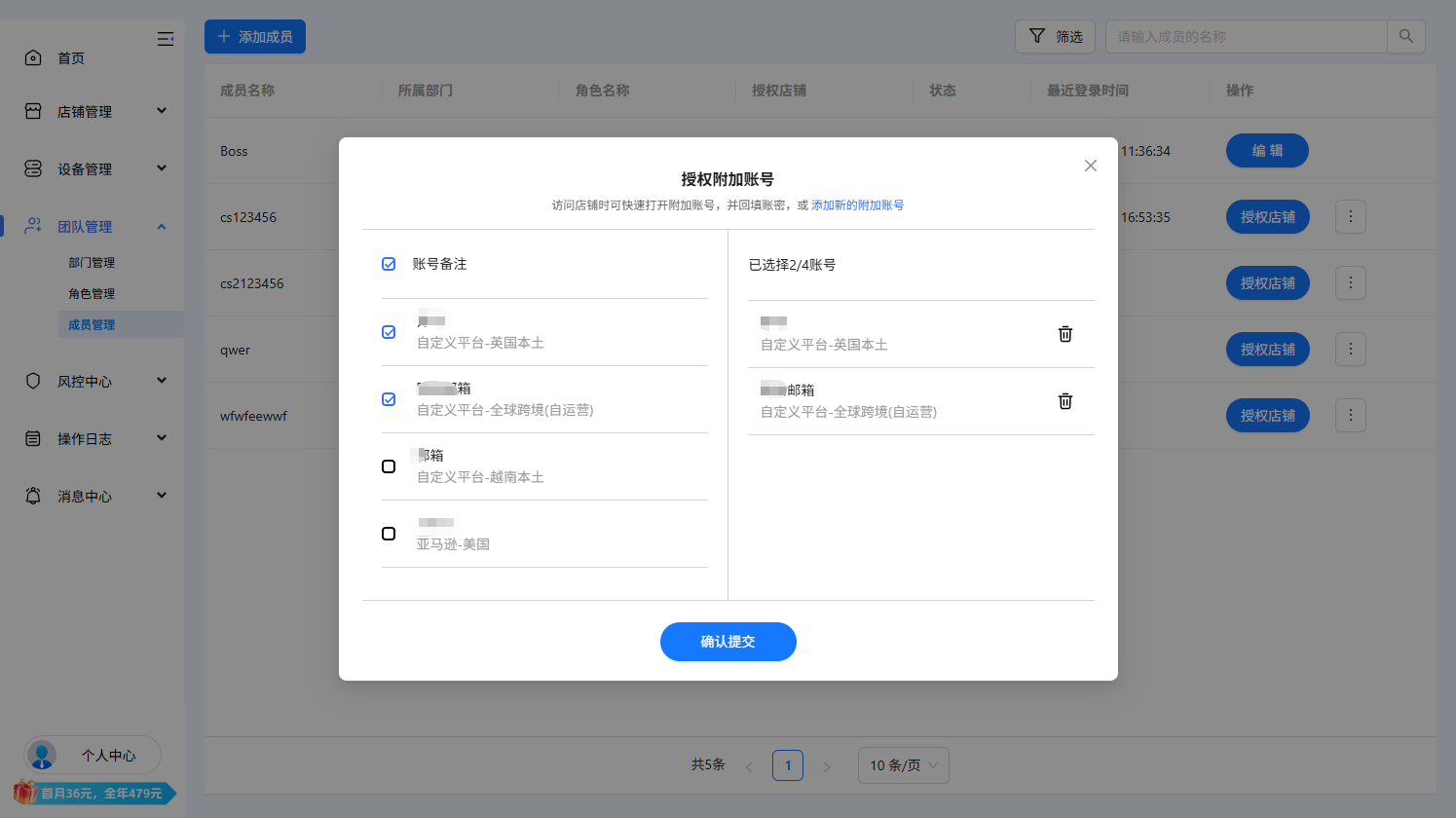Collapse the sidebar using the menu icon

point(166,39)
